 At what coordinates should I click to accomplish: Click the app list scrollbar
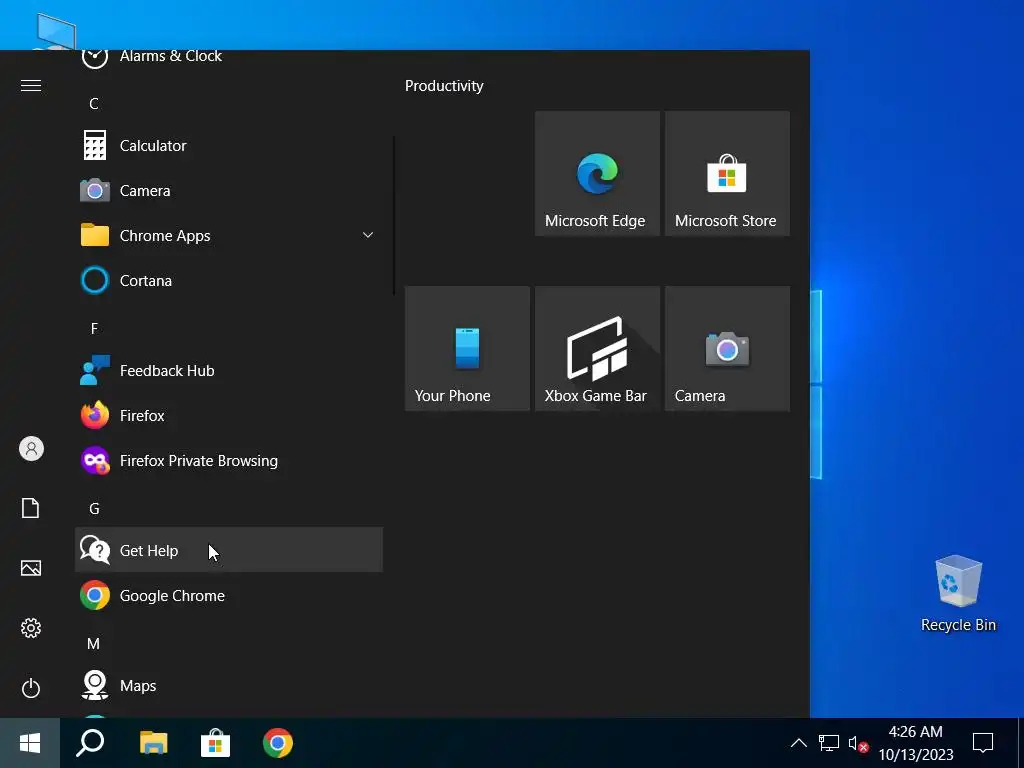394,215
